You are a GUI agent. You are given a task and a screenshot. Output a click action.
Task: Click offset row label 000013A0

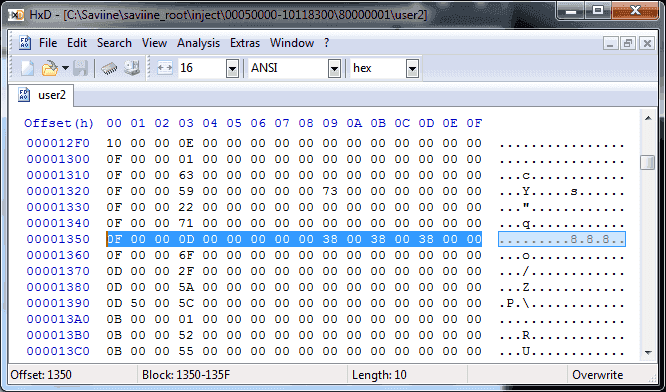click(58, 319)
